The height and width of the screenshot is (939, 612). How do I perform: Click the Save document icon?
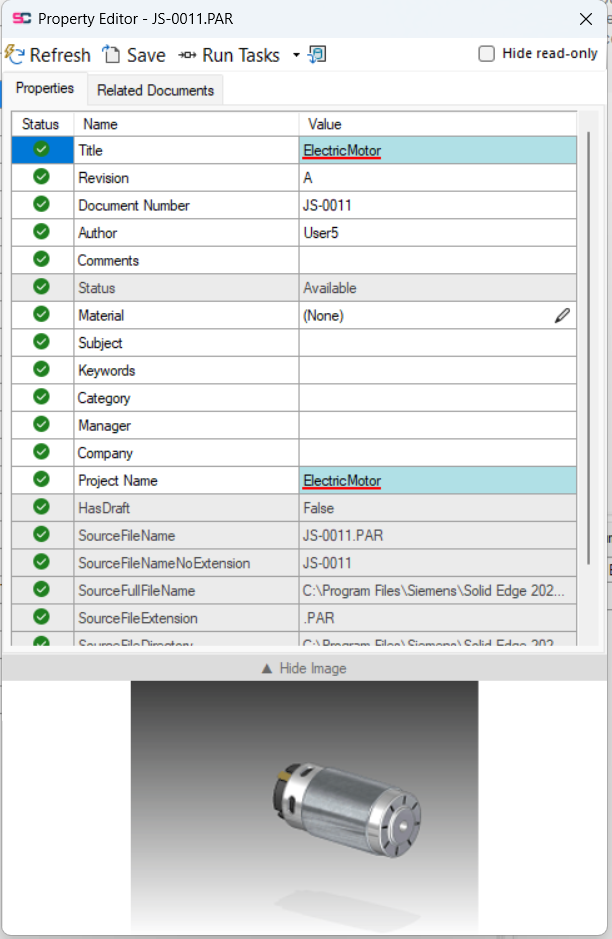[x=111, y=54]
